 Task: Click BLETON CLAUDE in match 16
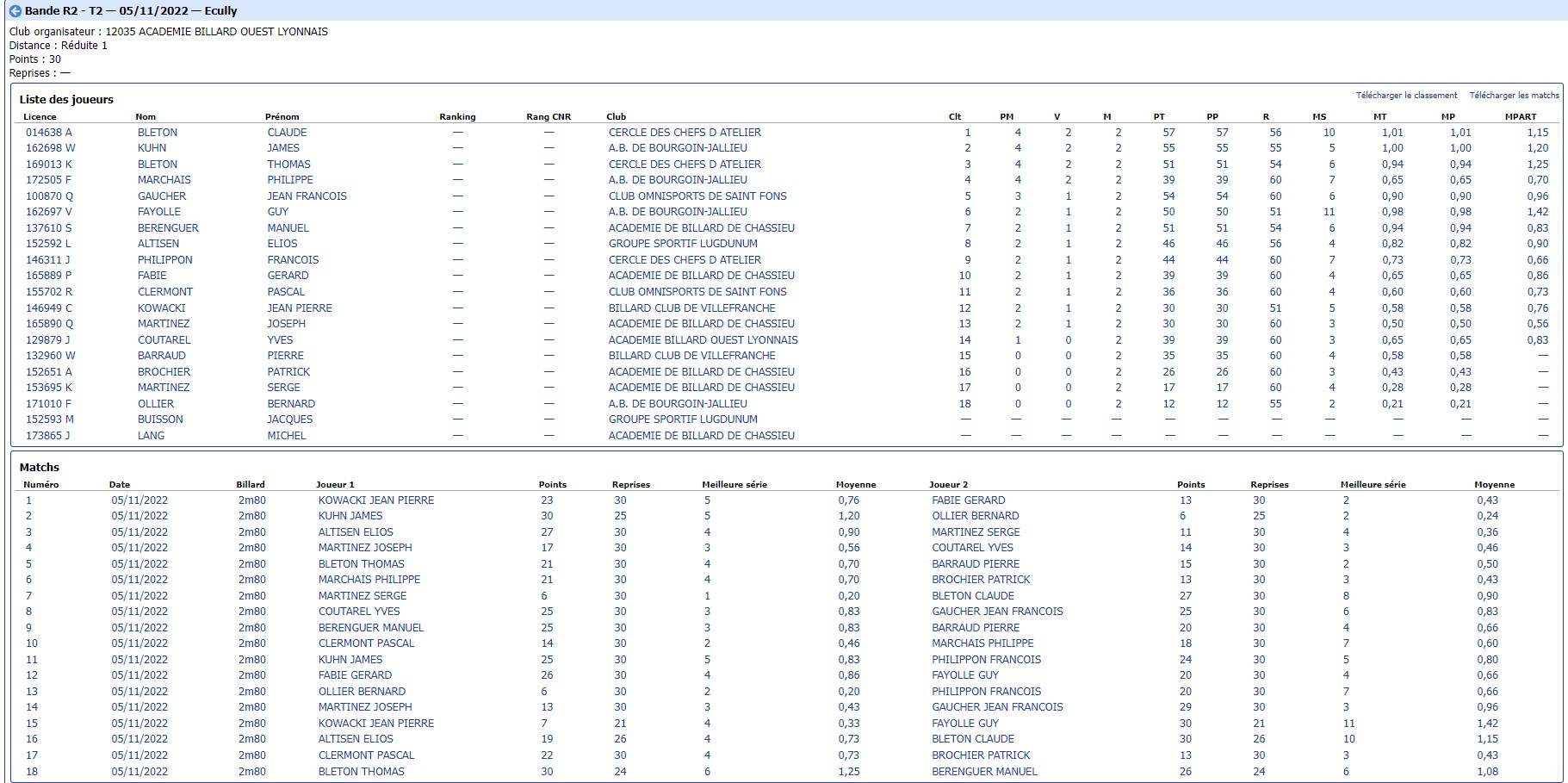click(973, 739)
